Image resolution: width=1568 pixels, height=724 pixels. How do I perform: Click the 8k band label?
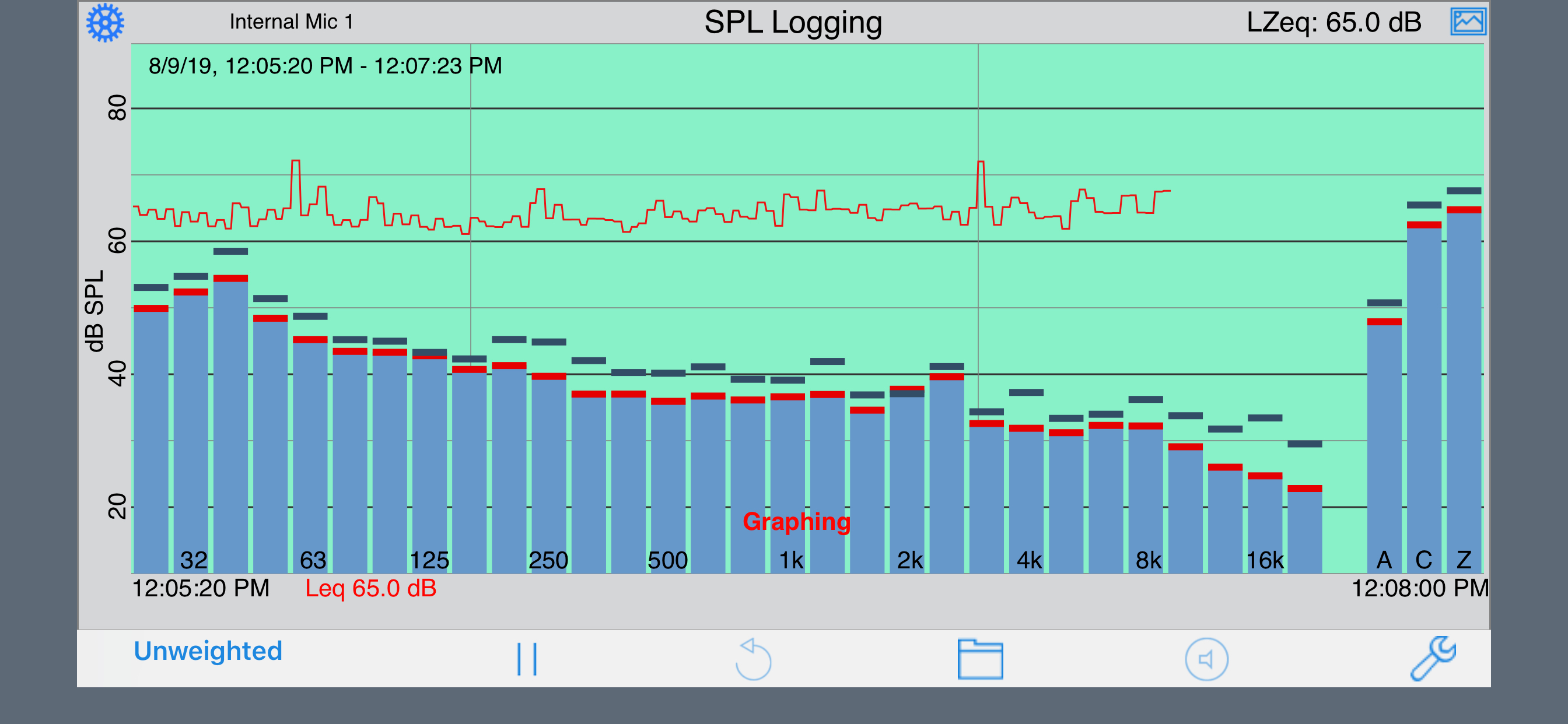[1149, 560]
